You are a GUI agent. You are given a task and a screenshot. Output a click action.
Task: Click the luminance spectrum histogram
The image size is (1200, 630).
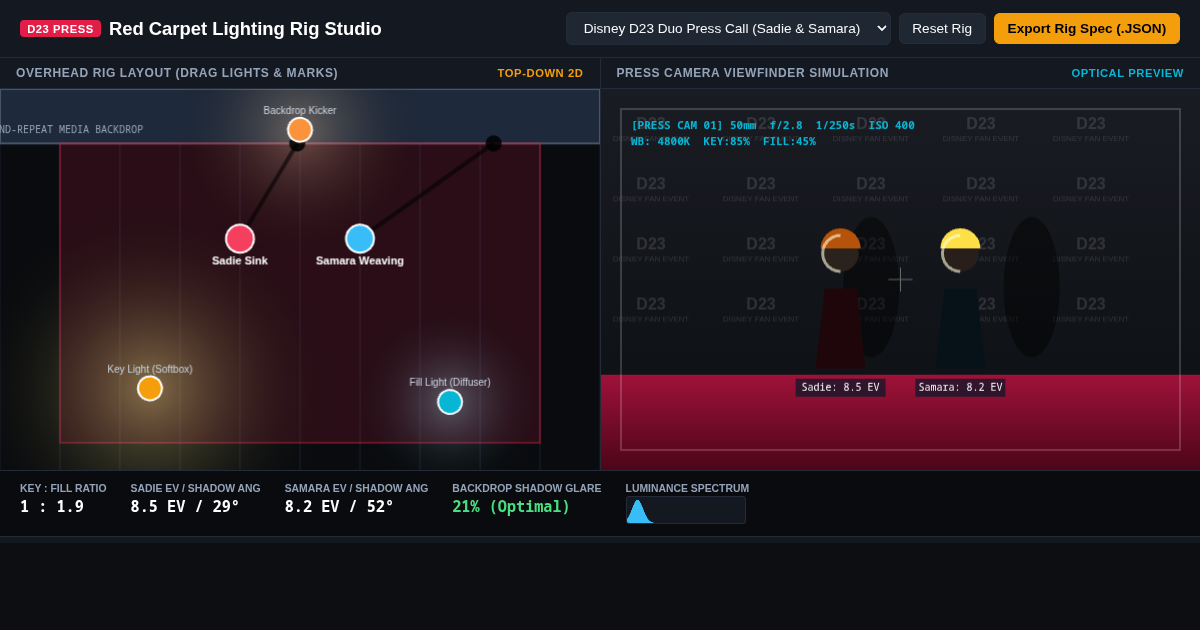click(x=686, y=510)
